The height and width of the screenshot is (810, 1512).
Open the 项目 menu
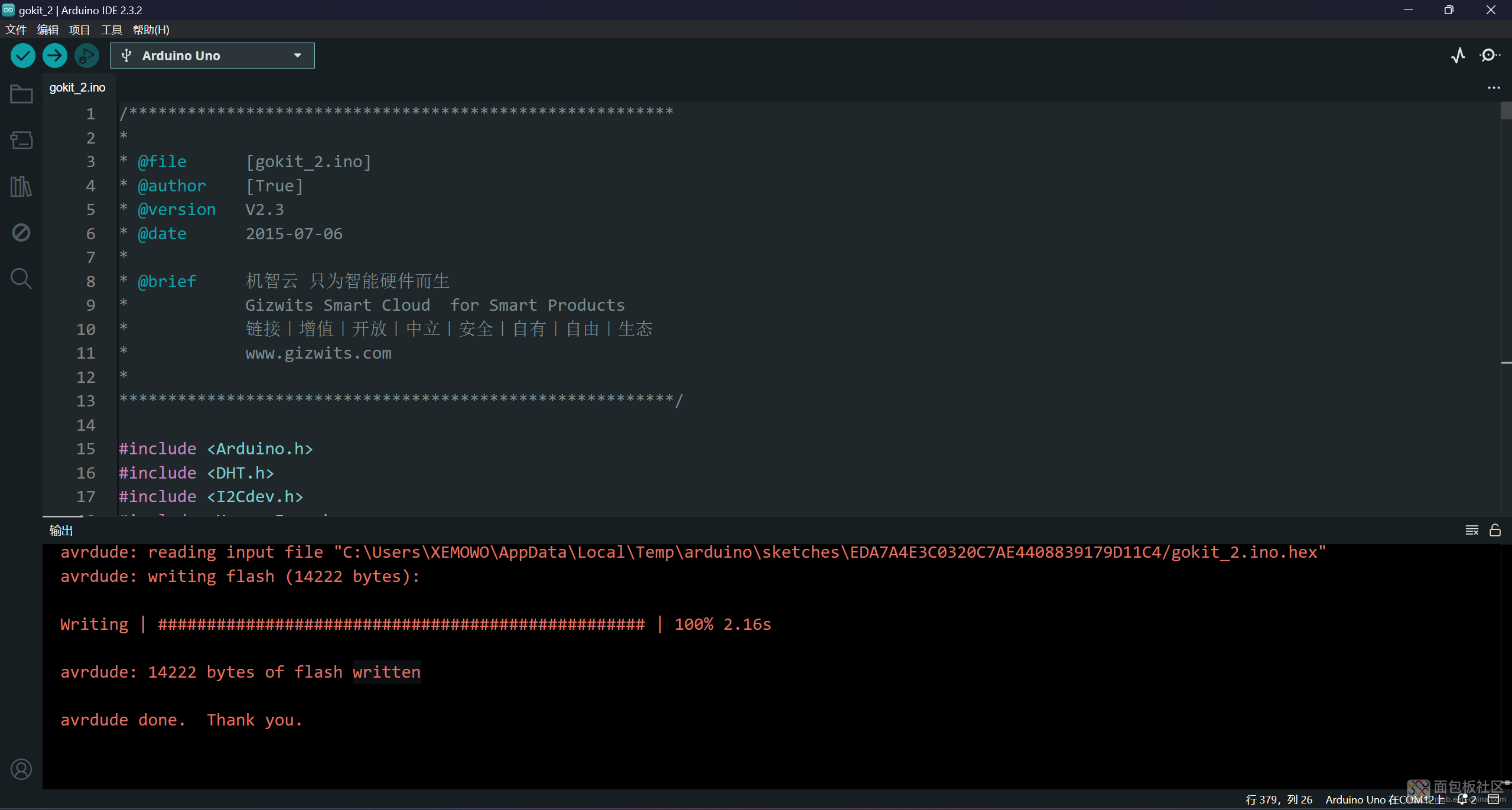coord(80,30)
